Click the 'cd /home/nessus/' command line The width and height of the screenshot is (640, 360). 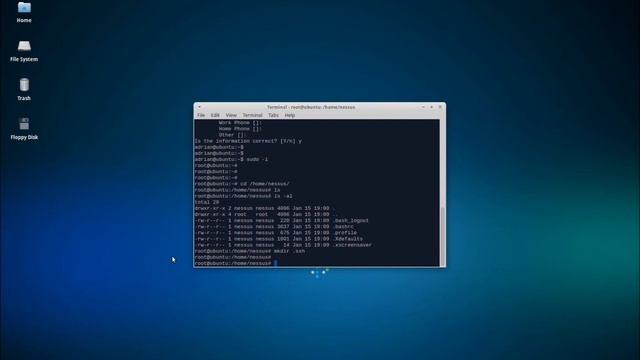point(242,184)
